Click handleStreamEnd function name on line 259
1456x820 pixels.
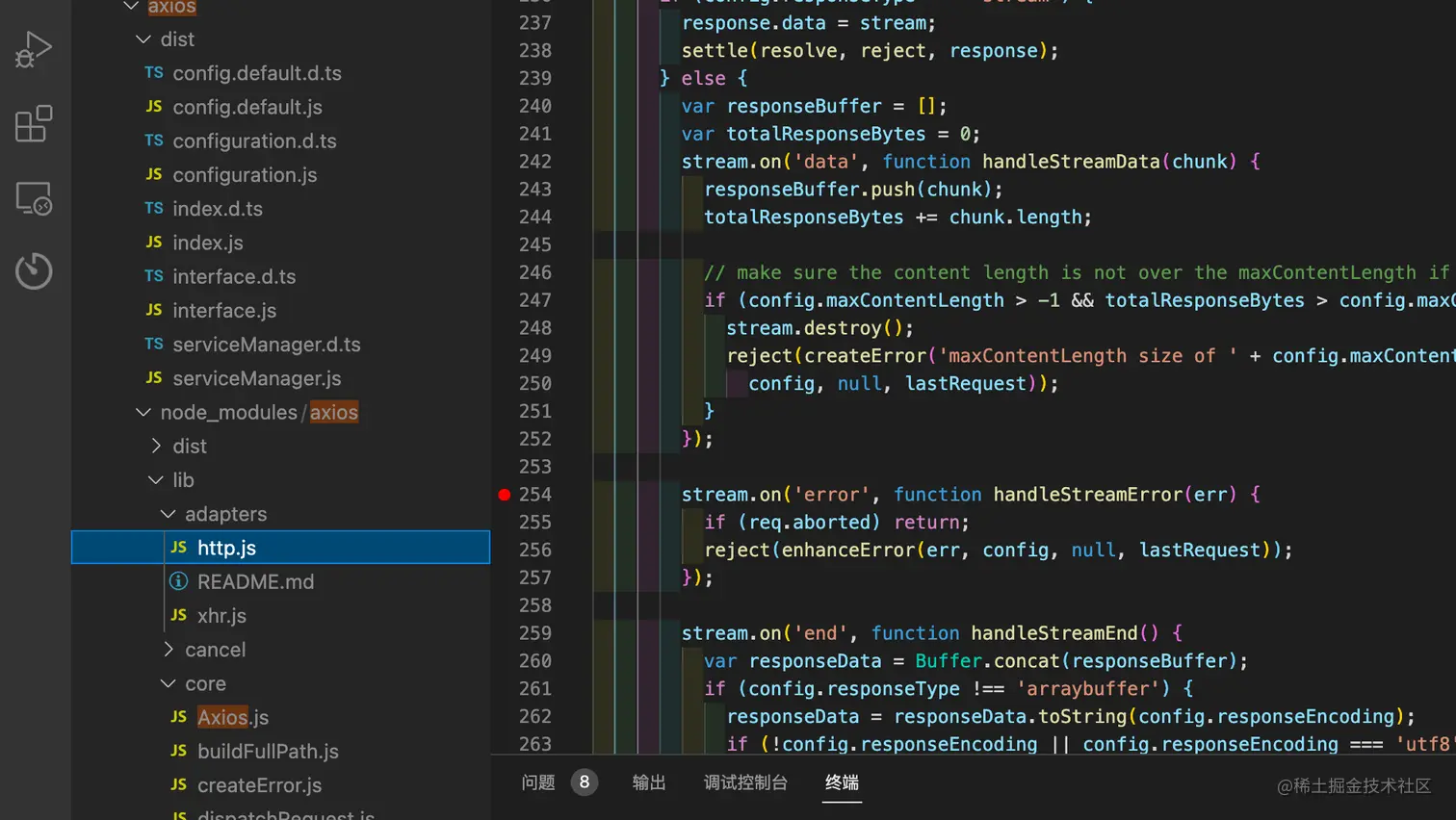pyautogui.click(x=1054, y=633)
